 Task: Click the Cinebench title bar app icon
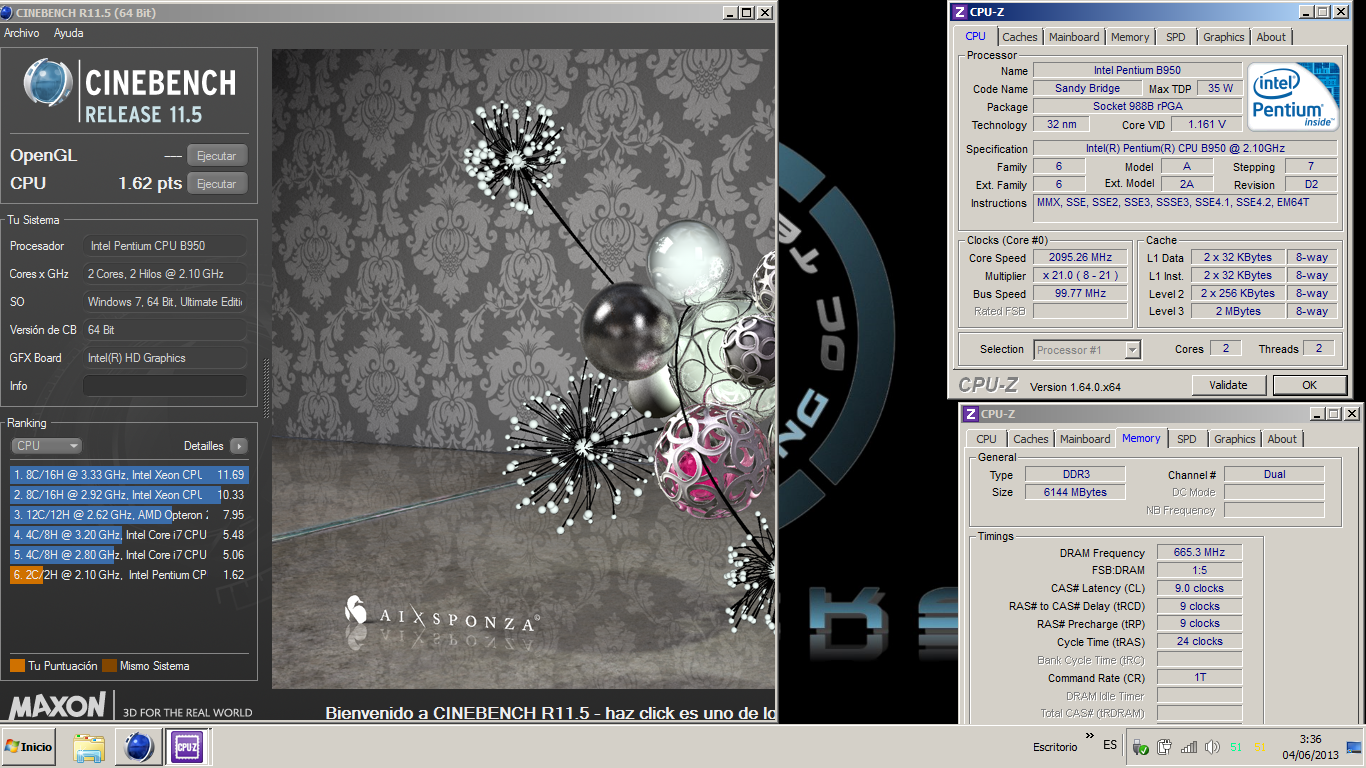pos(8,13)
